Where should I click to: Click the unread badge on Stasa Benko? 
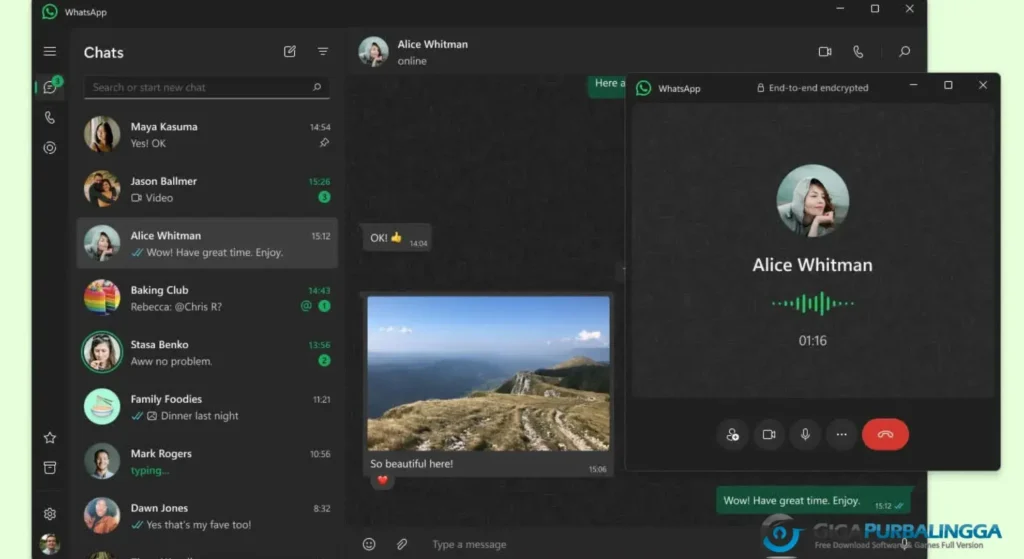click(x=324, y=360)
